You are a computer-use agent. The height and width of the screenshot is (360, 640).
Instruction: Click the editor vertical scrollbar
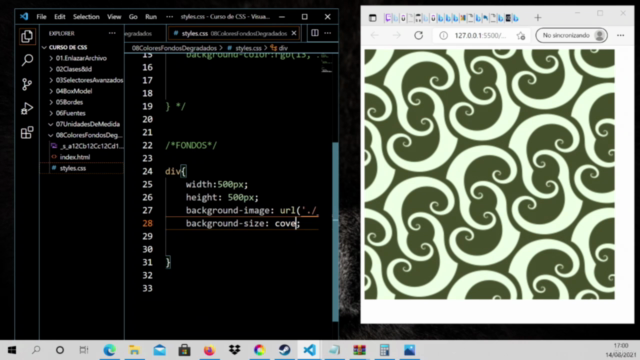[336, 231]
